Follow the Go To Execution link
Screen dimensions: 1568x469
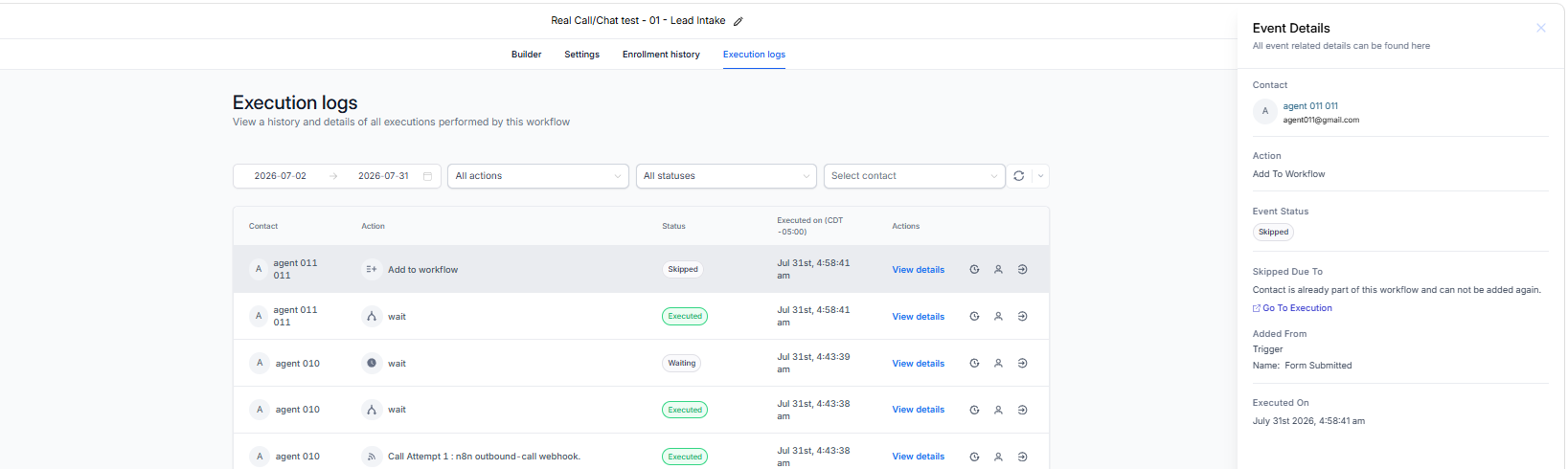click(x=1297, y=308)
